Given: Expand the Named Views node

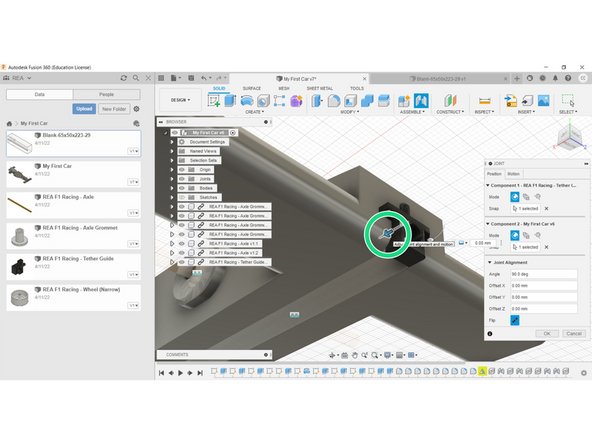Looking at the screenshot, I should click(172, 151).
